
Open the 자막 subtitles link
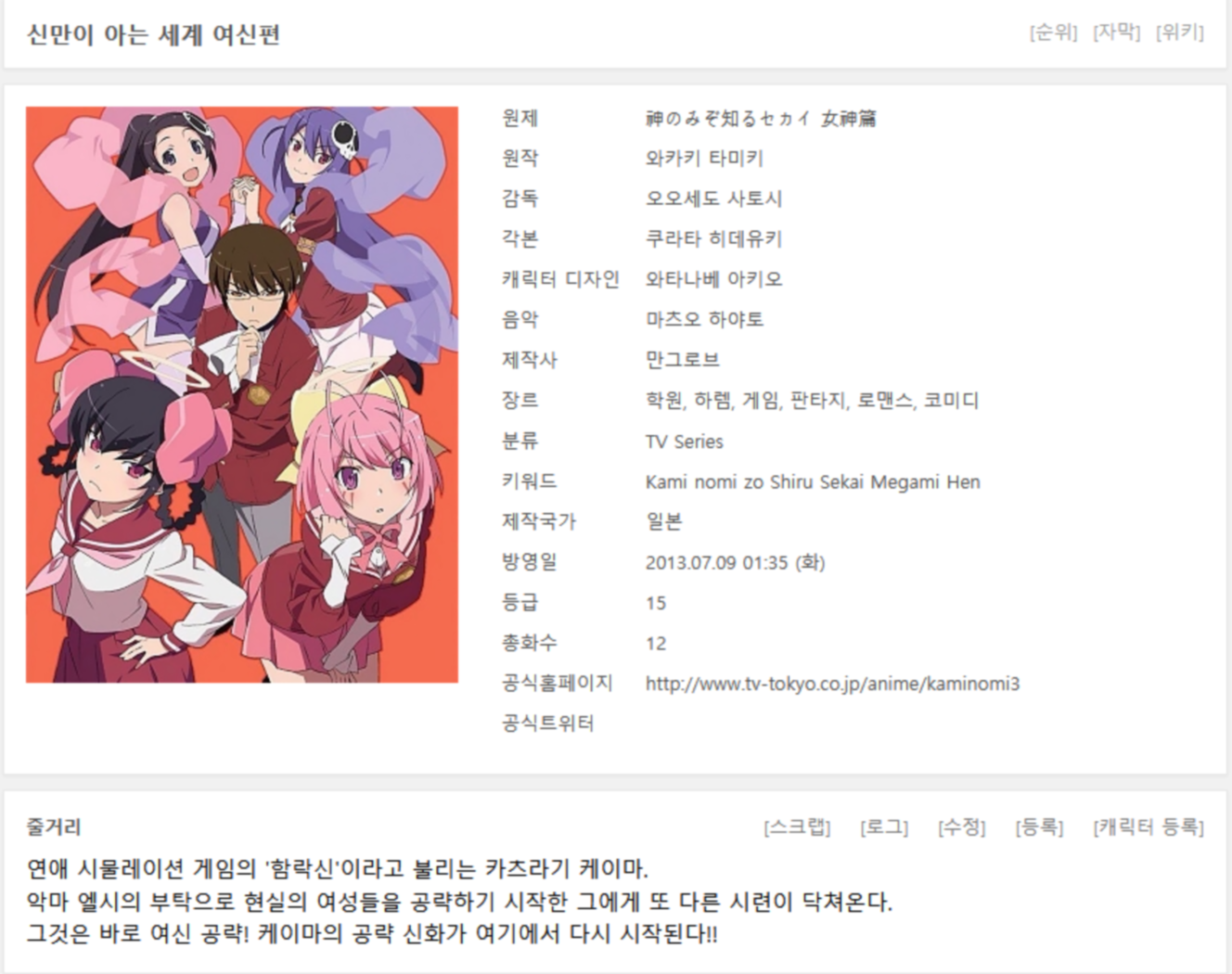pyautogui.click(x=1116, y=32)
